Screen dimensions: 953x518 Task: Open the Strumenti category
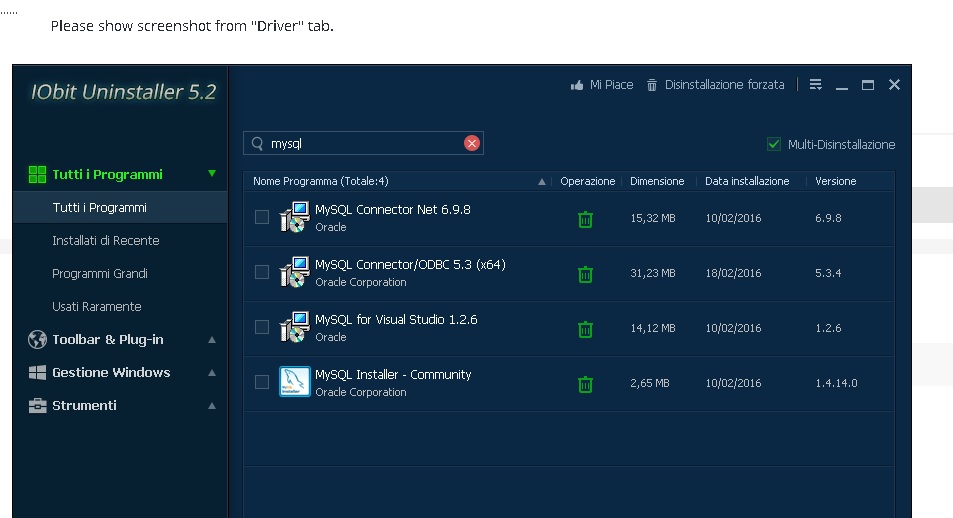tap(84, 406)
